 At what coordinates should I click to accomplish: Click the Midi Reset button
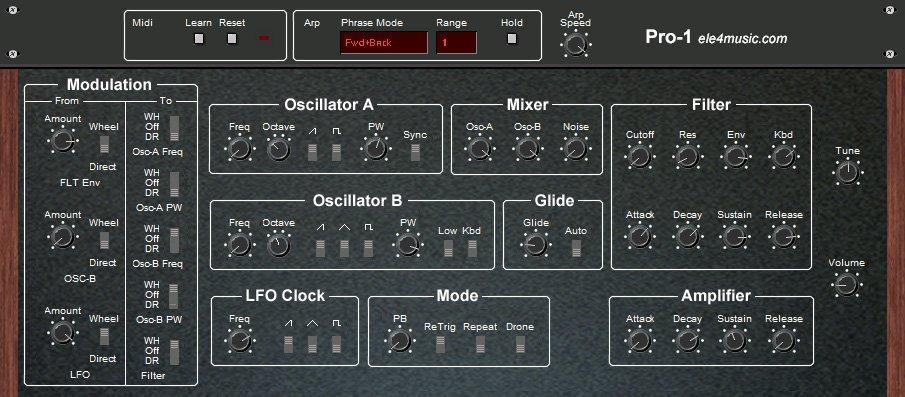point(231,39)
